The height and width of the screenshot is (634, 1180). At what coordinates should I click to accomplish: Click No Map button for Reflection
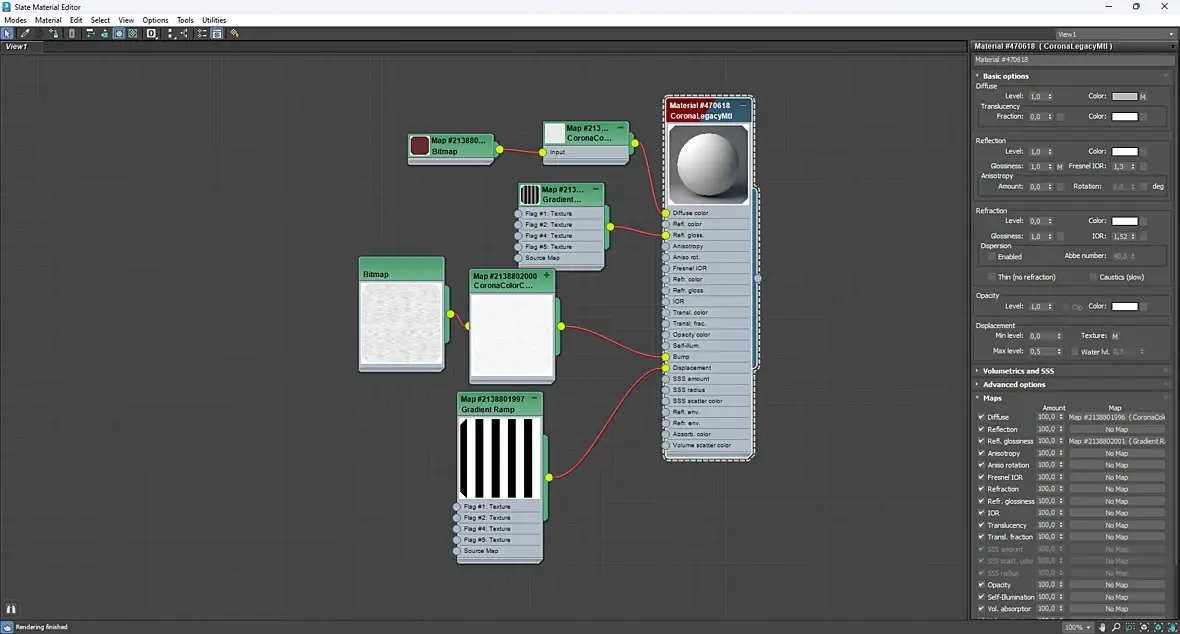(1117, 429)
